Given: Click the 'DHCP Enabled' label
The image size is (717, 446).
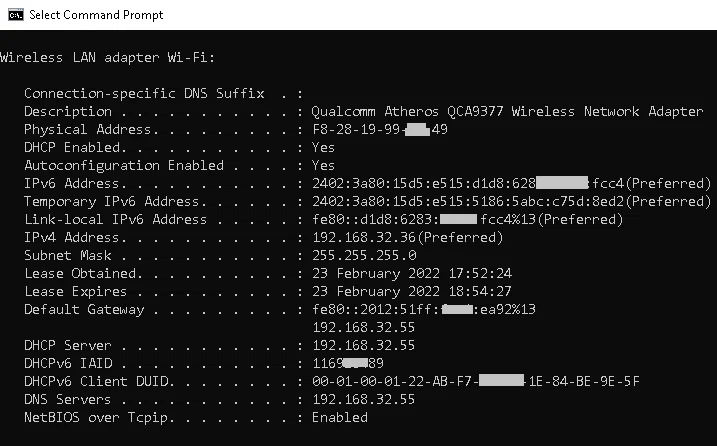Looking at the screenshot, I should click(x=72, y=147).
